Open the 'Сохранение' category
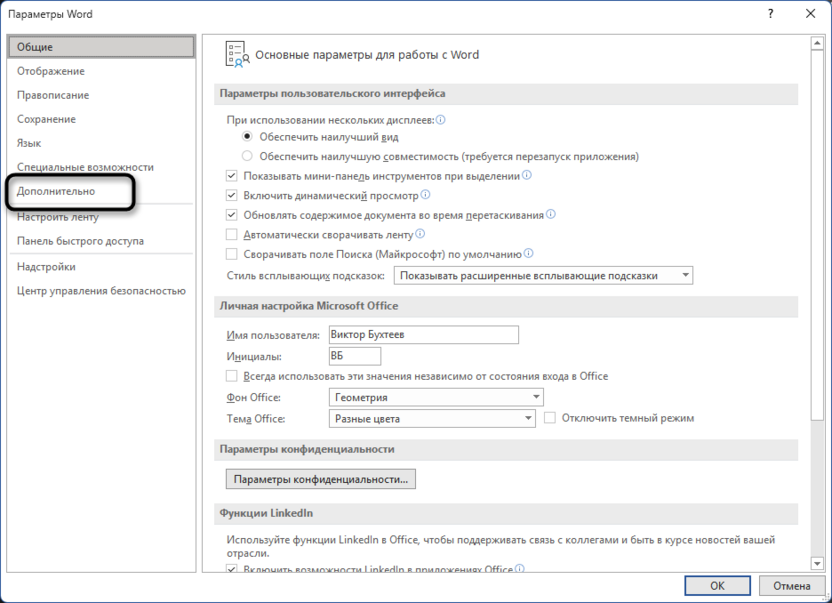Image resolution: width=832 pixels, height=603 pixels. (101, 119)
